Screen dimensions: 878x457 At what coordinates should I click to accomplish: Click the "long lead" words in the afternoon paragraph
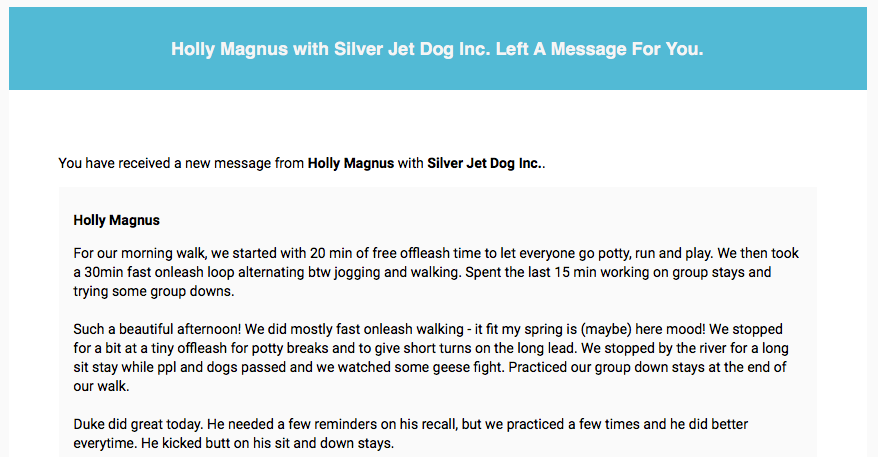coord(545,348)
